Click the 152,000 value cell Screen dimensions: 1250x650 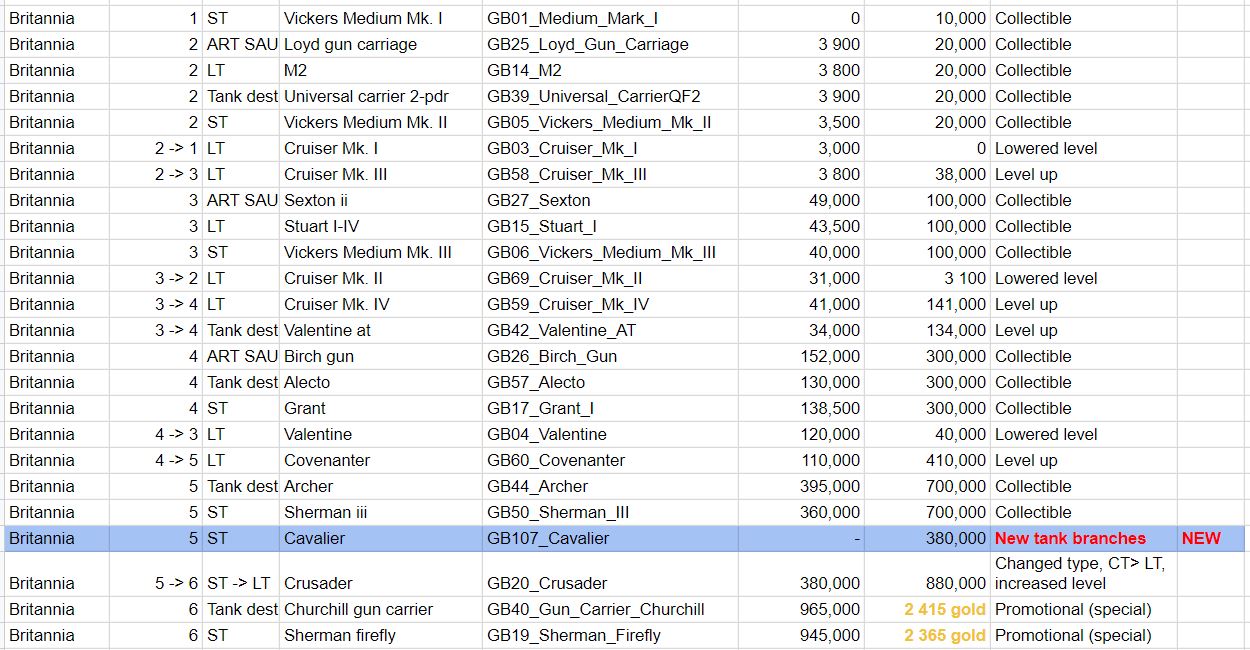click(x=801, y=356)
